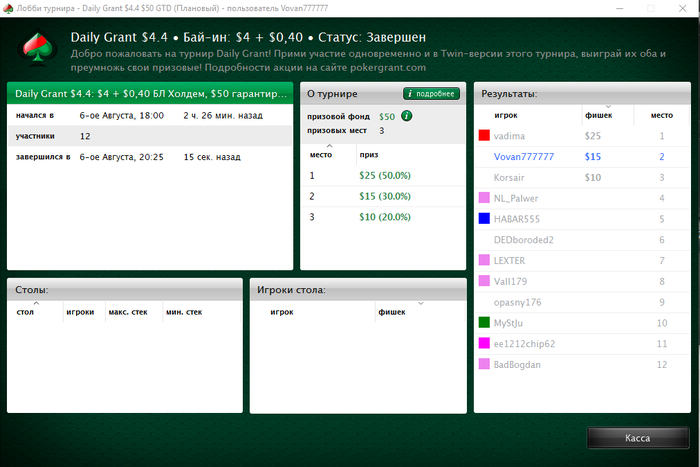Click the pink color tag next to NL_Palwer
Image resolution: width=700 pixels, height=467 pixels.
pos(484,198)
